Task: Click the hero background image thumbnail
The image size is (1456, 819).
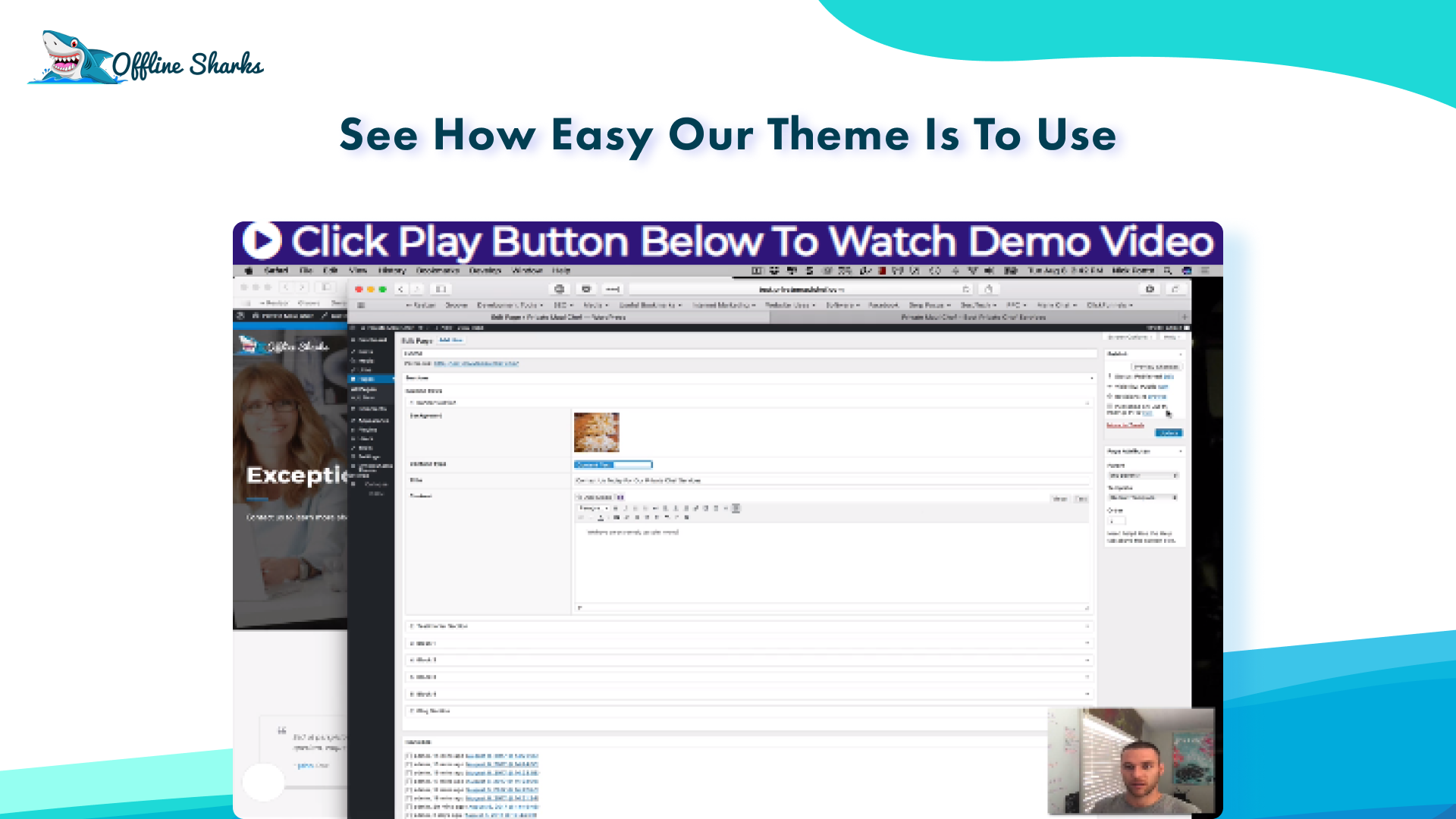Action: [x=596, y=431]
